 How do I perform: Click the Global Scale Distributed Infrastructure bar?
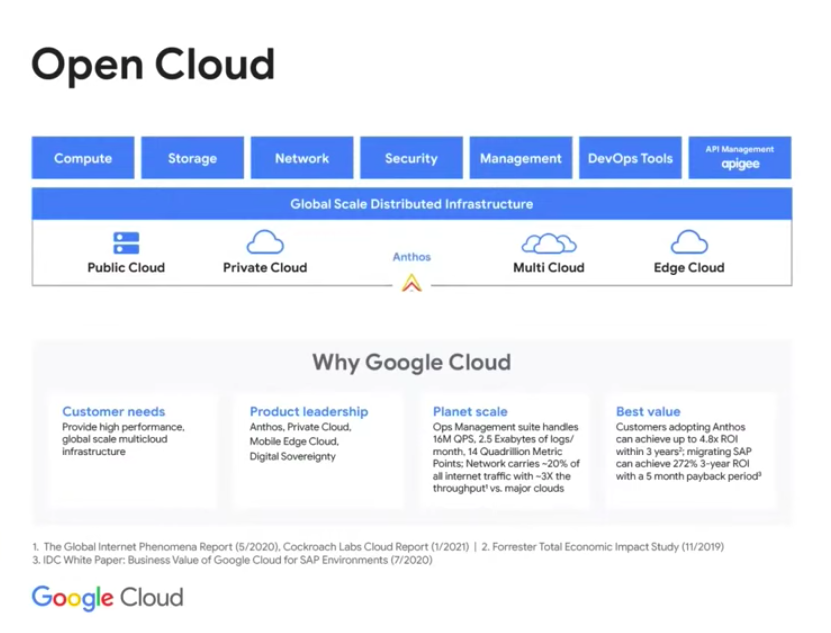tap(412, 204)
